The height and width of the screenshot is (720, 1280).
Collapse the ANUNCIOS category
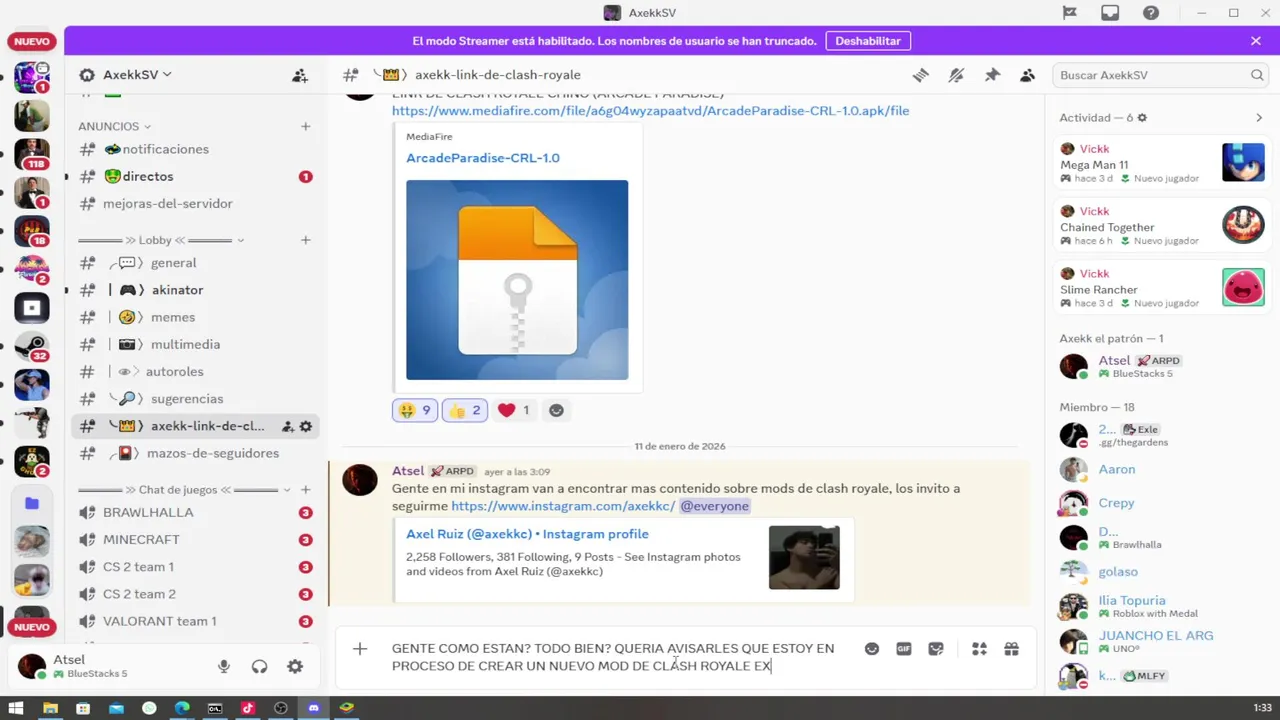tap(115, 126)
